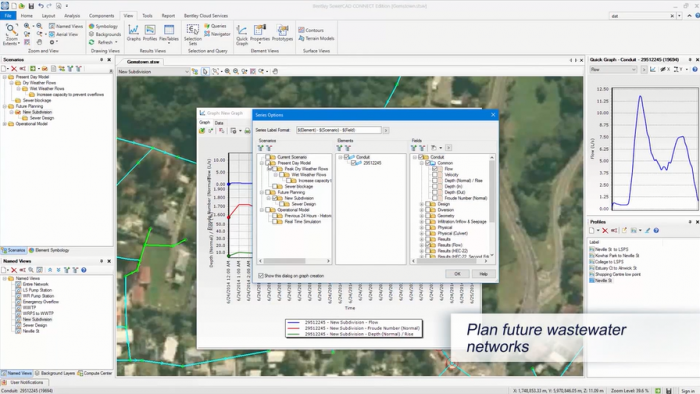Open the Profiles icon in ribbon
The image size is (700, 394).
pos(150,33)
